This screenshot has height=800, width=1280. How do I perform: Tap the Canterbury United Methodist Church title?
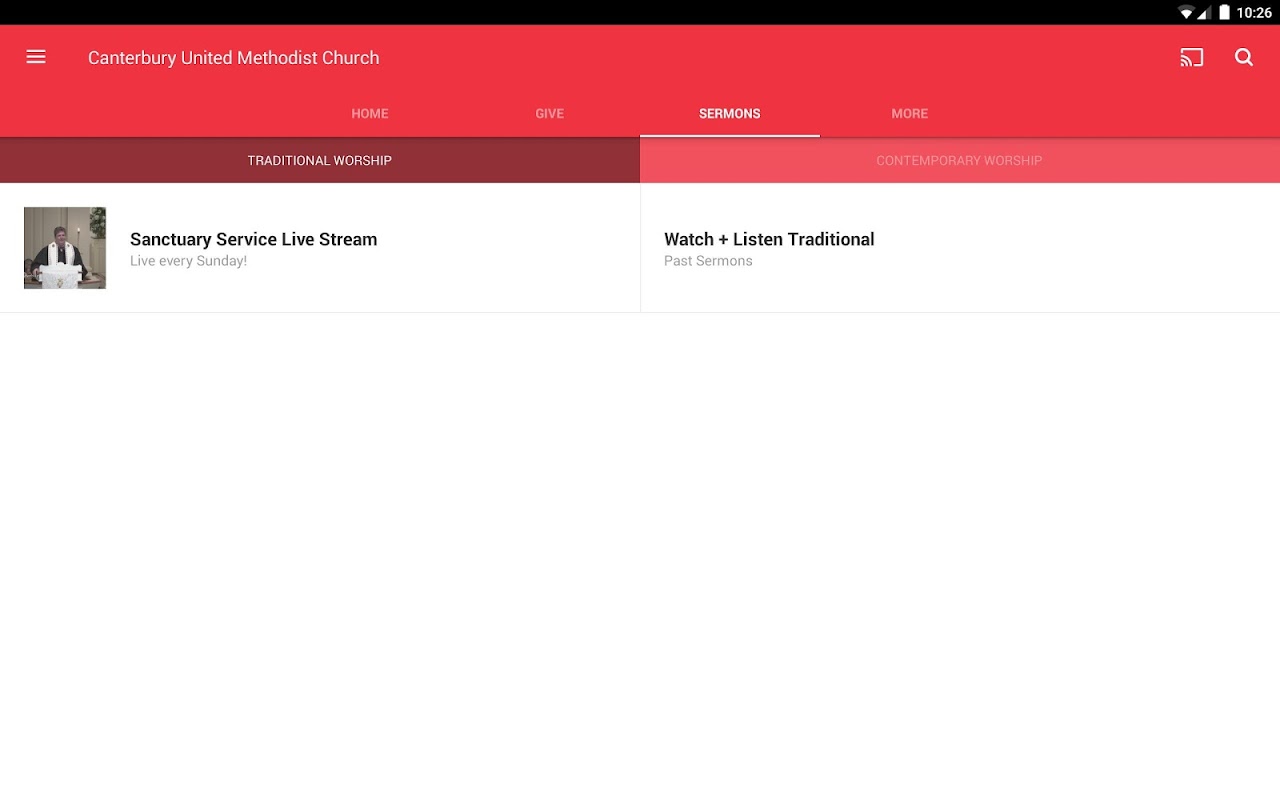tap(234, 58)
